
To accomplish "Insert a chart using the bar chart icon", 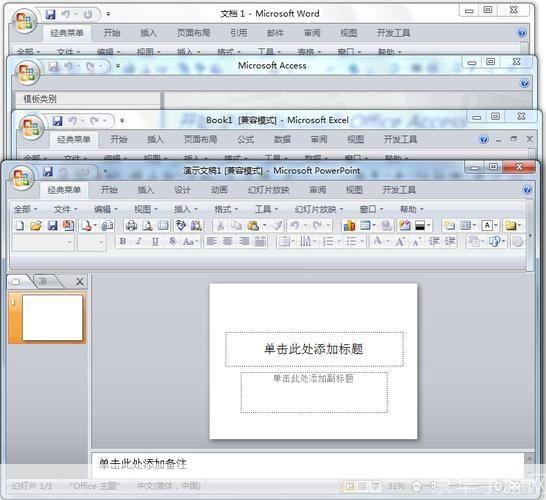I will 349,226.
